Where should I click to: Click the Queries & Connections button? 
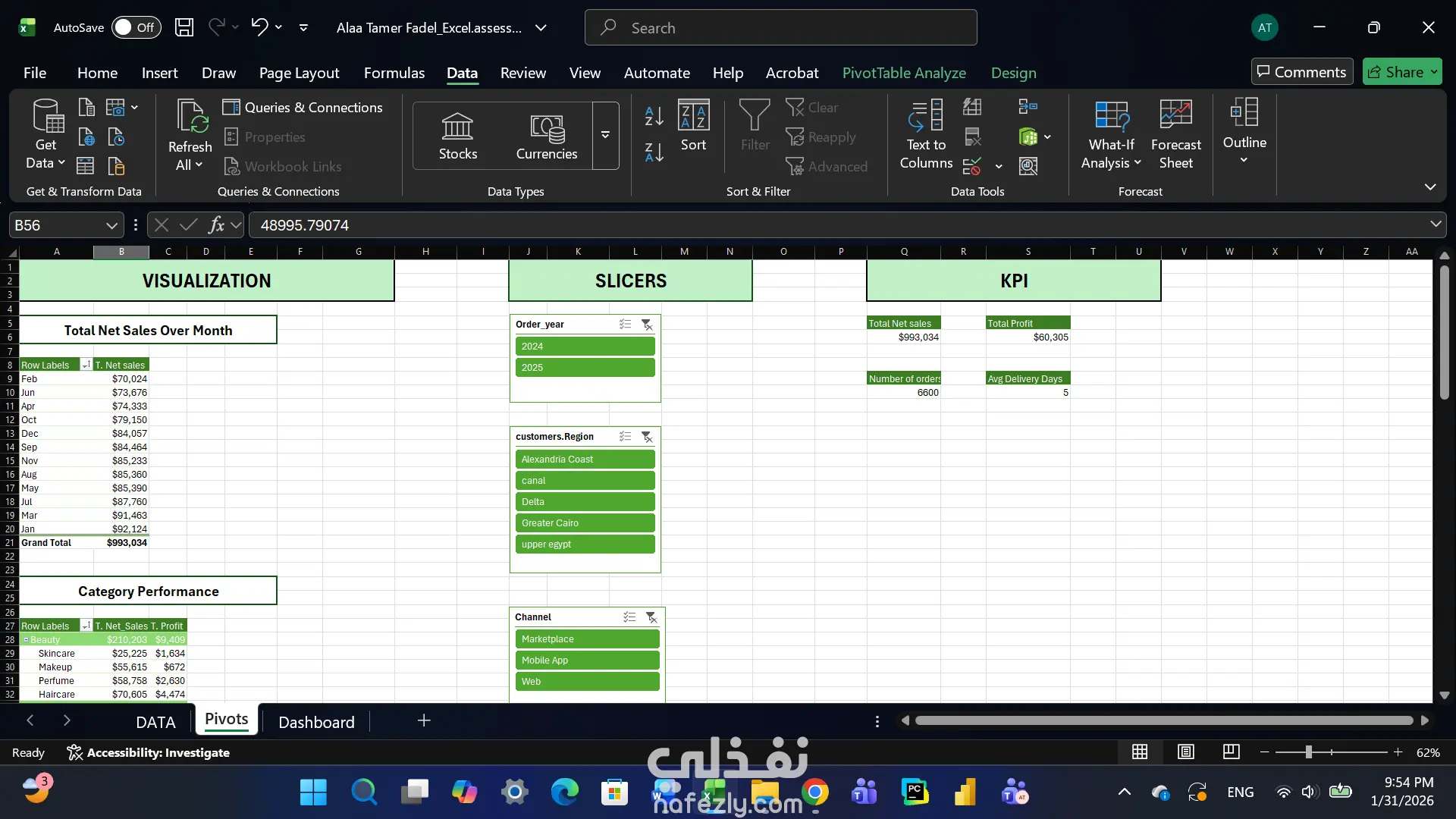303,108
